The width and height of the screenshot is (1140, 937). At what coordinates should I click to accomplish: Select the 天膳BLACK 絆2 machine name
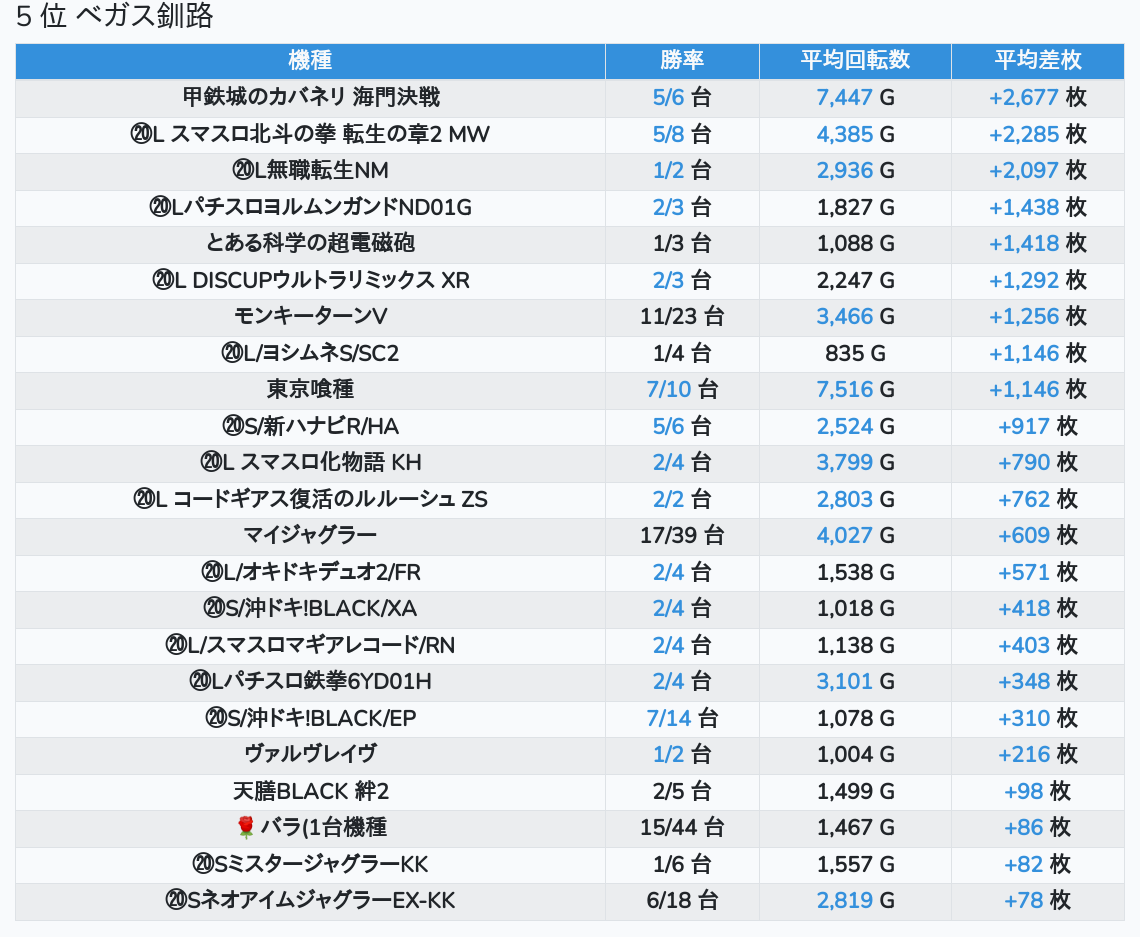(x=310, y=791)
